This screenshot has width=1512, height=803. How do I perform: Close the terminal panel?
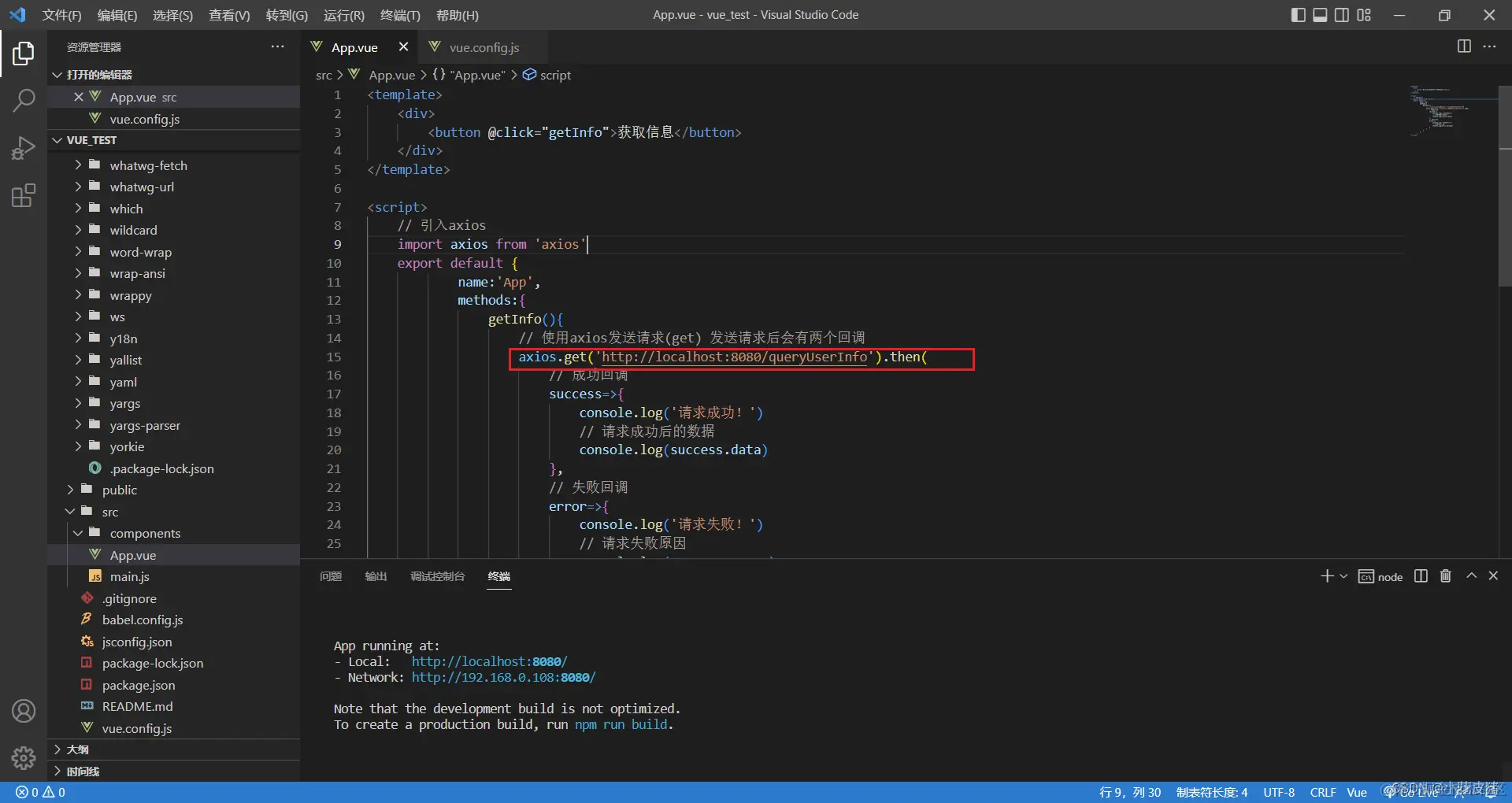1493,576
